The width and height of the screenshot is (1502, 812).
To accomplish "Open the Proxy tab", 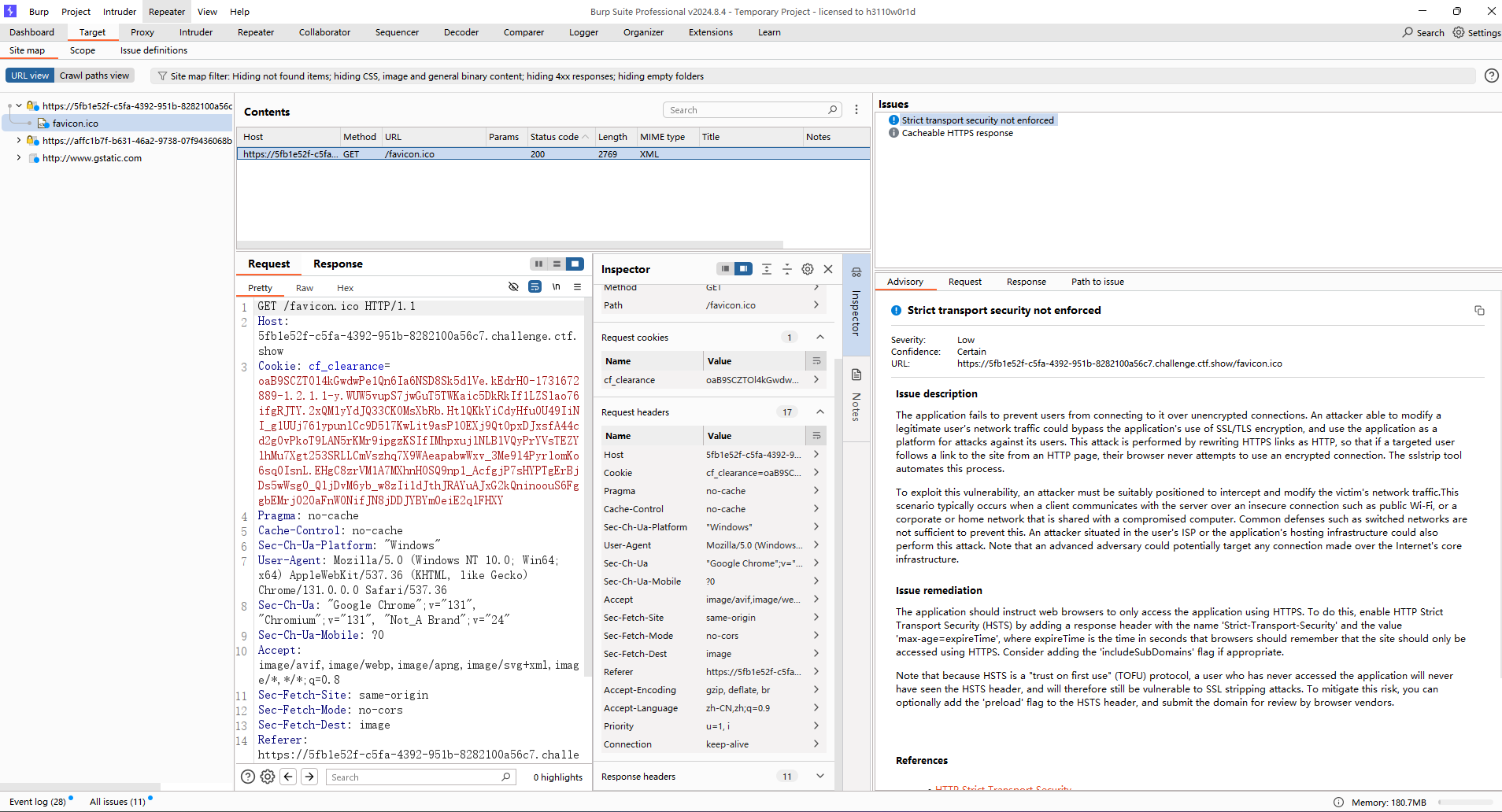I will (x=142, y=32).
